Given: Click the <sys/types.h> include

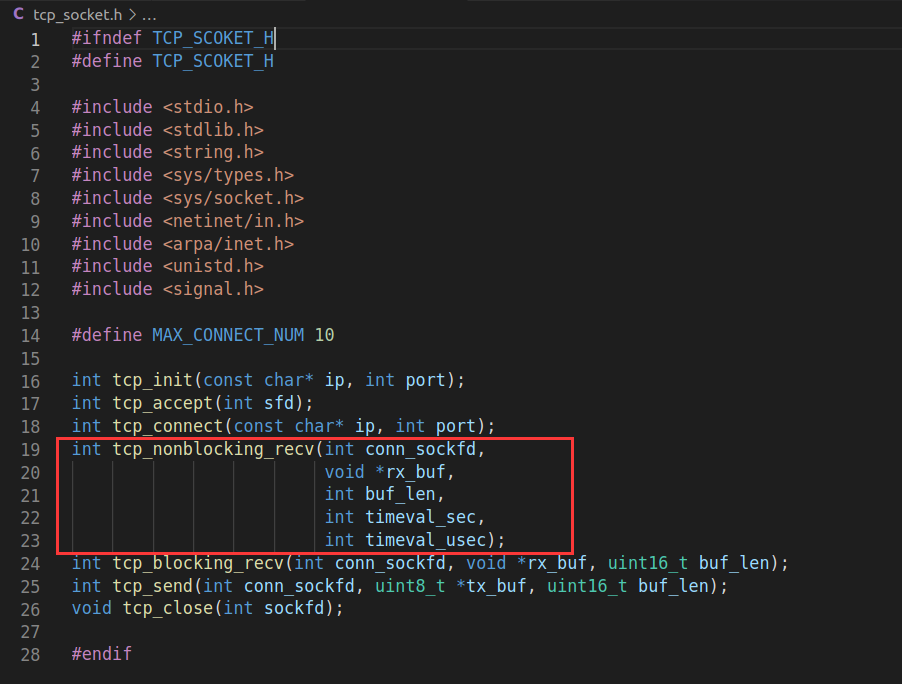Looking at the screenshot, I should [228, 175].
